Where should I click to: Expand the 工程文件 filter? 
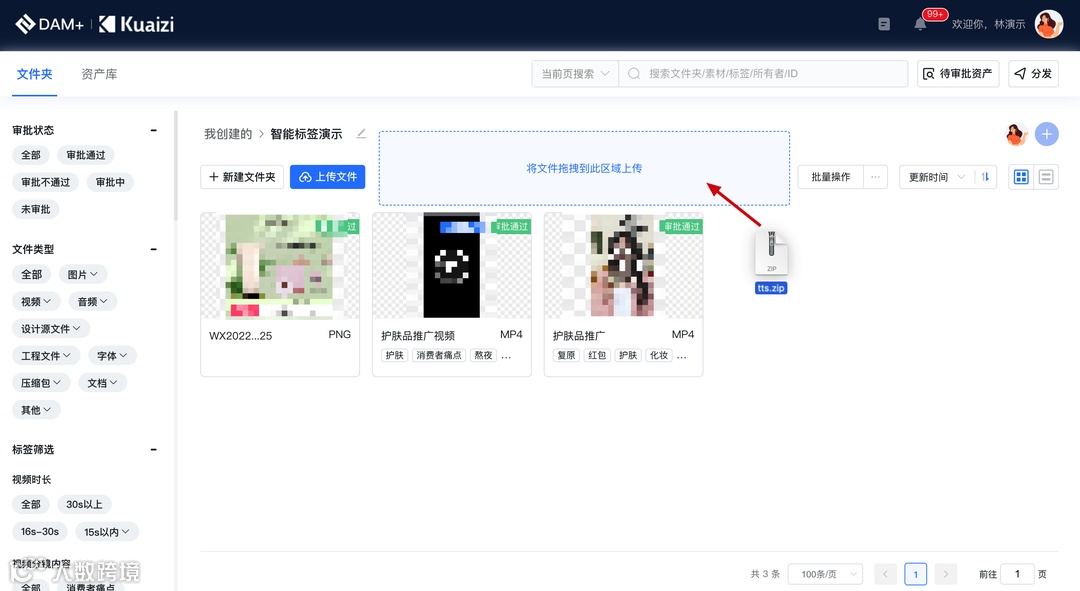pyautogui.click(x=46, y=355)
